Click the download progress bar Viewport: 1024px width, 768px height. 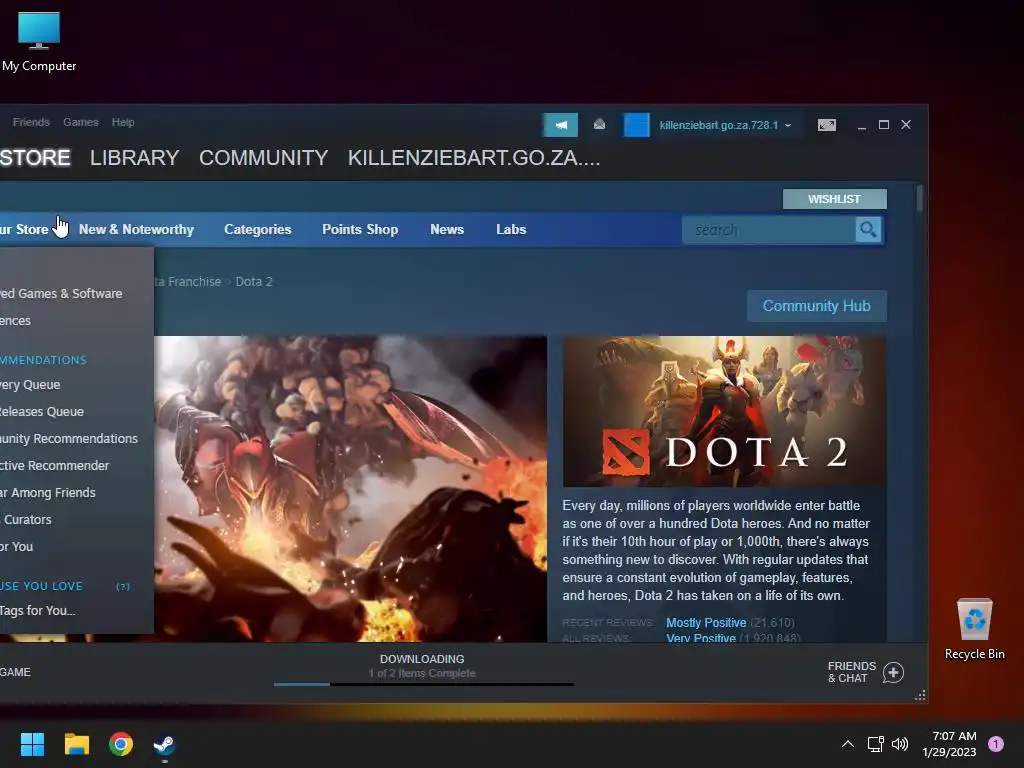pos(424,684)
